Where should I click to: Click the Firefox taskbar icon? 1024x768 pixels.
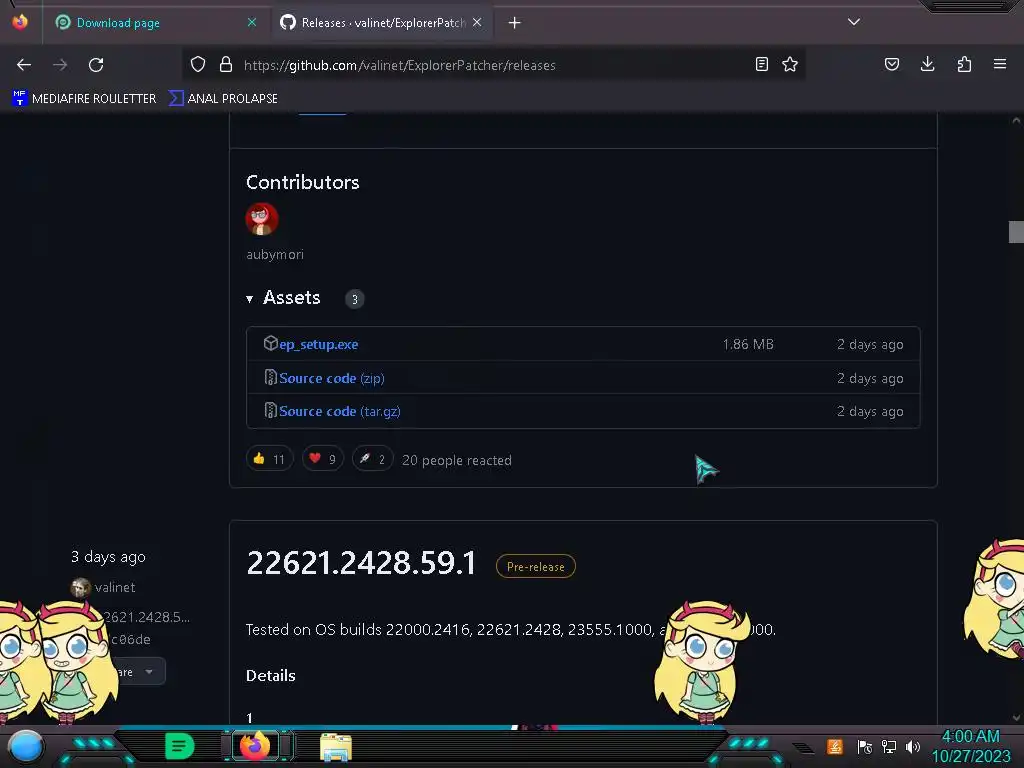point(255,745)
